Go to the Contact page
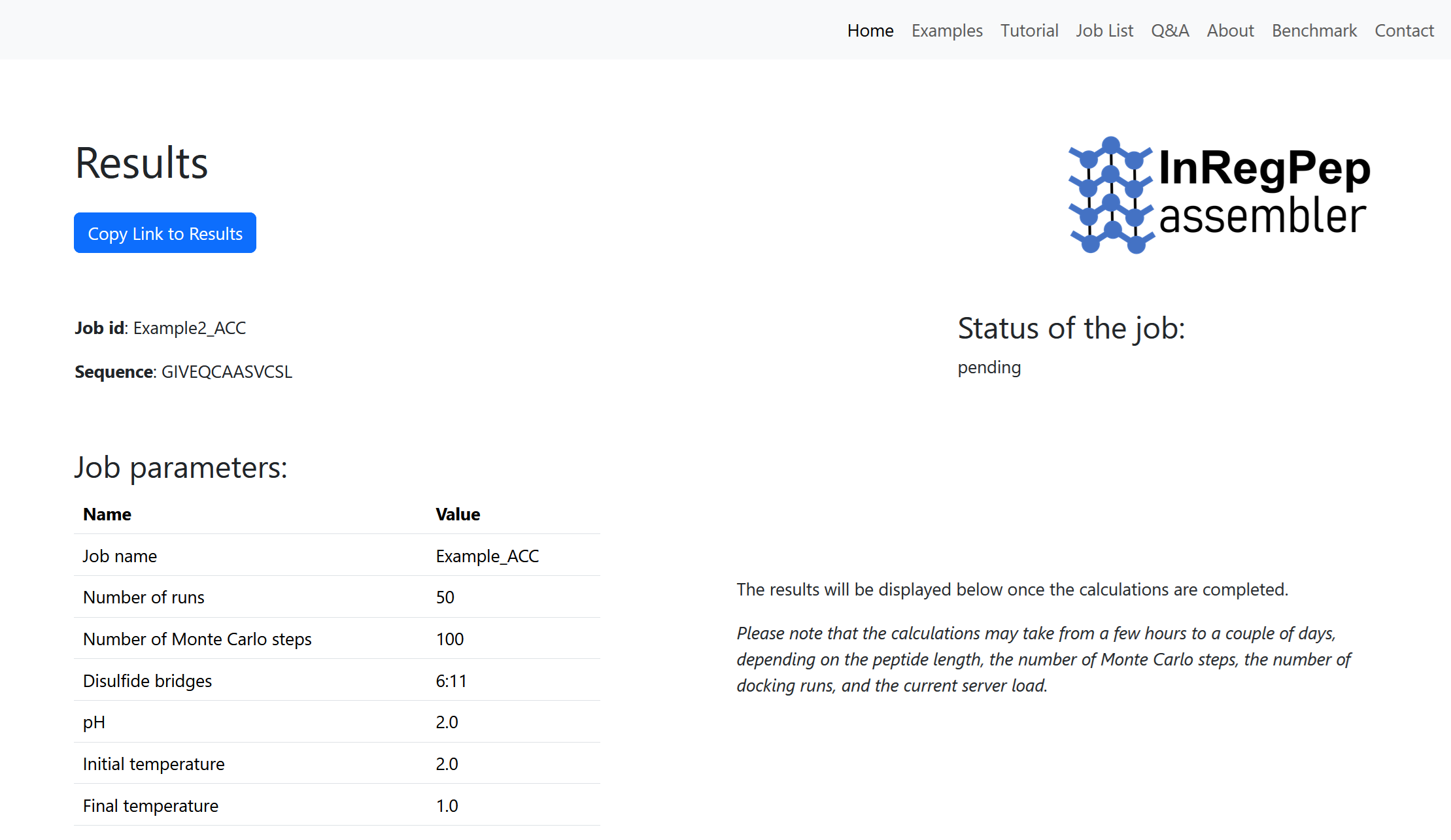 (1404, 31)
